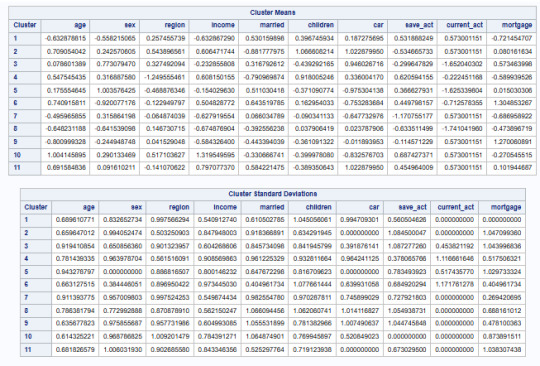This screenshot has height=366, width=540.
Task: Select cluster 7 mortgage standard deviation 0.269420695
Action: 502,297
